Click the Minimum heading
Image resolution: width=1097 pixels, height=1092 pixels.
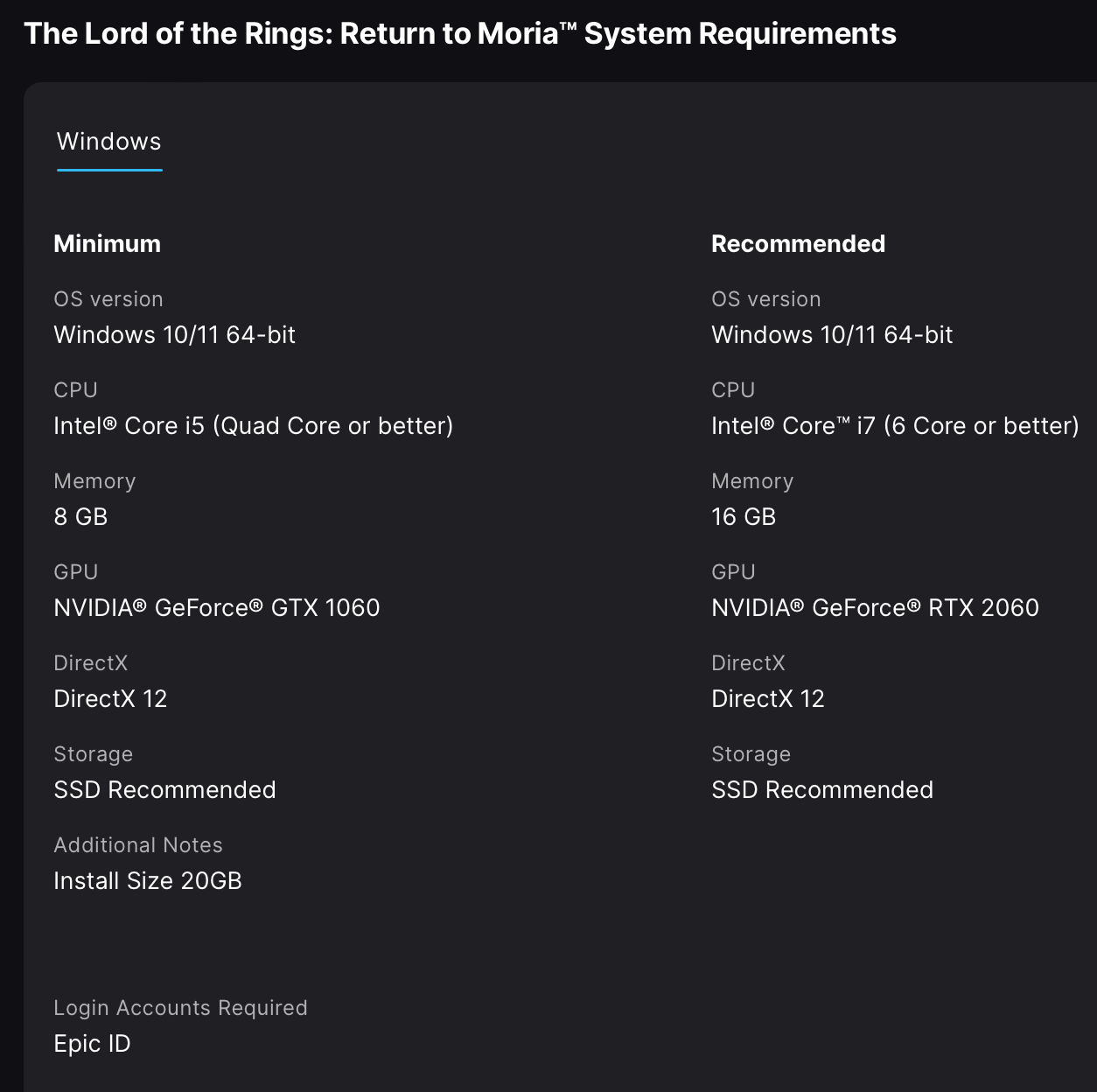pos(108,244)
